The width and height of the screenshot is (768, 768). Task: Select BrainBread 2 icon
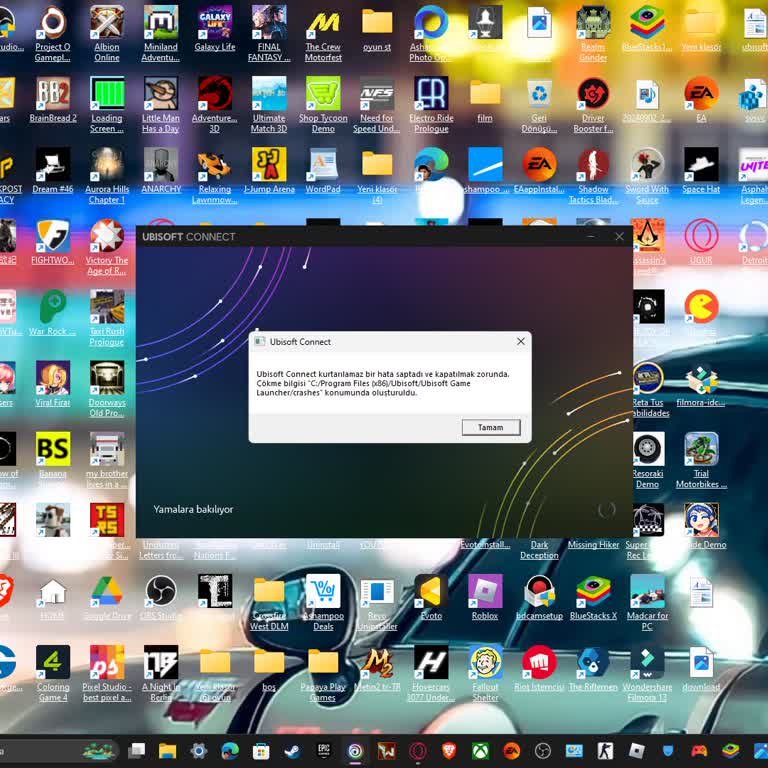pyautogui.click(x=53, y=100)
